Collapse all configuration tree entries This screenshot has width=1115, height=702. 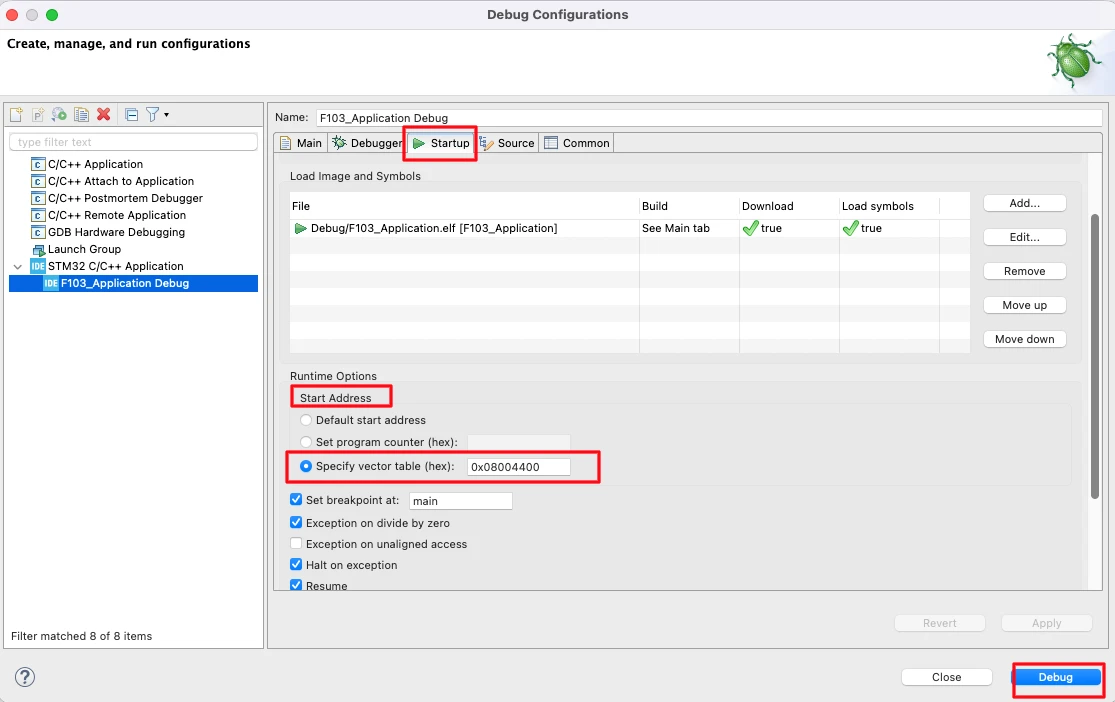coord(130,114)
